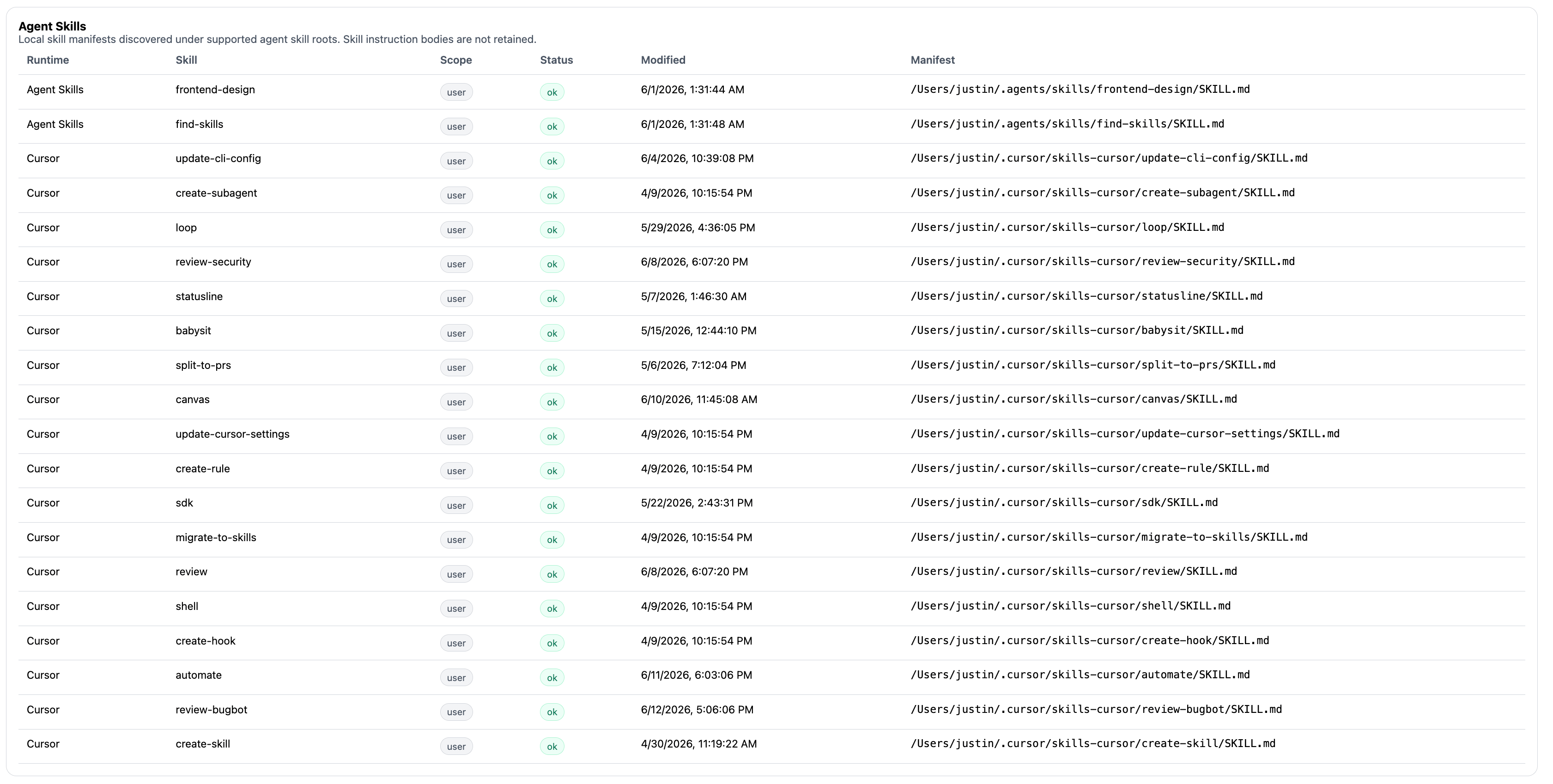1553x784 pixels.
Task: Click the find-skills SKILL.md manifest path
Action: point(1068,124)
